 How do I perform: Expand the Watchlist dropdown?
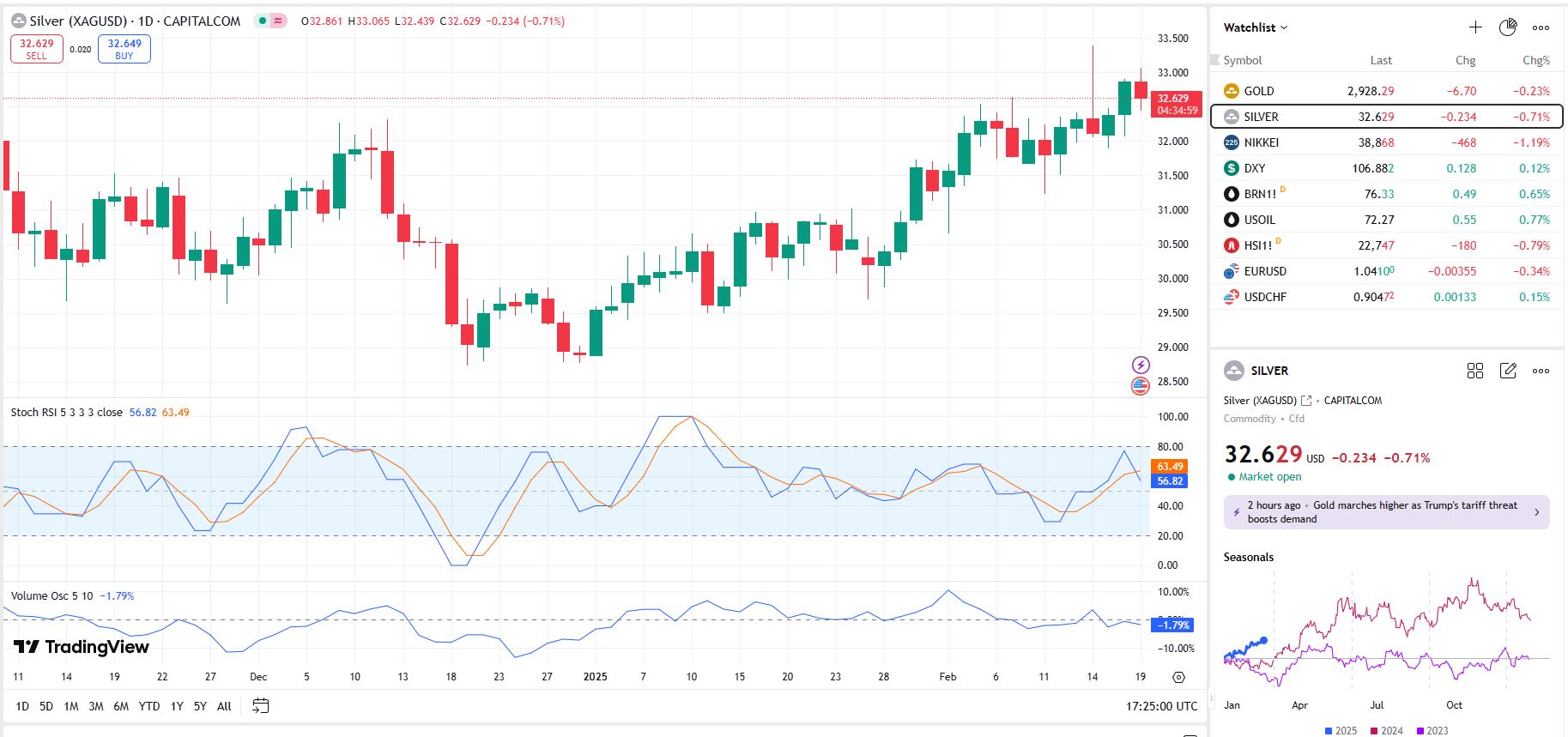1256,27
